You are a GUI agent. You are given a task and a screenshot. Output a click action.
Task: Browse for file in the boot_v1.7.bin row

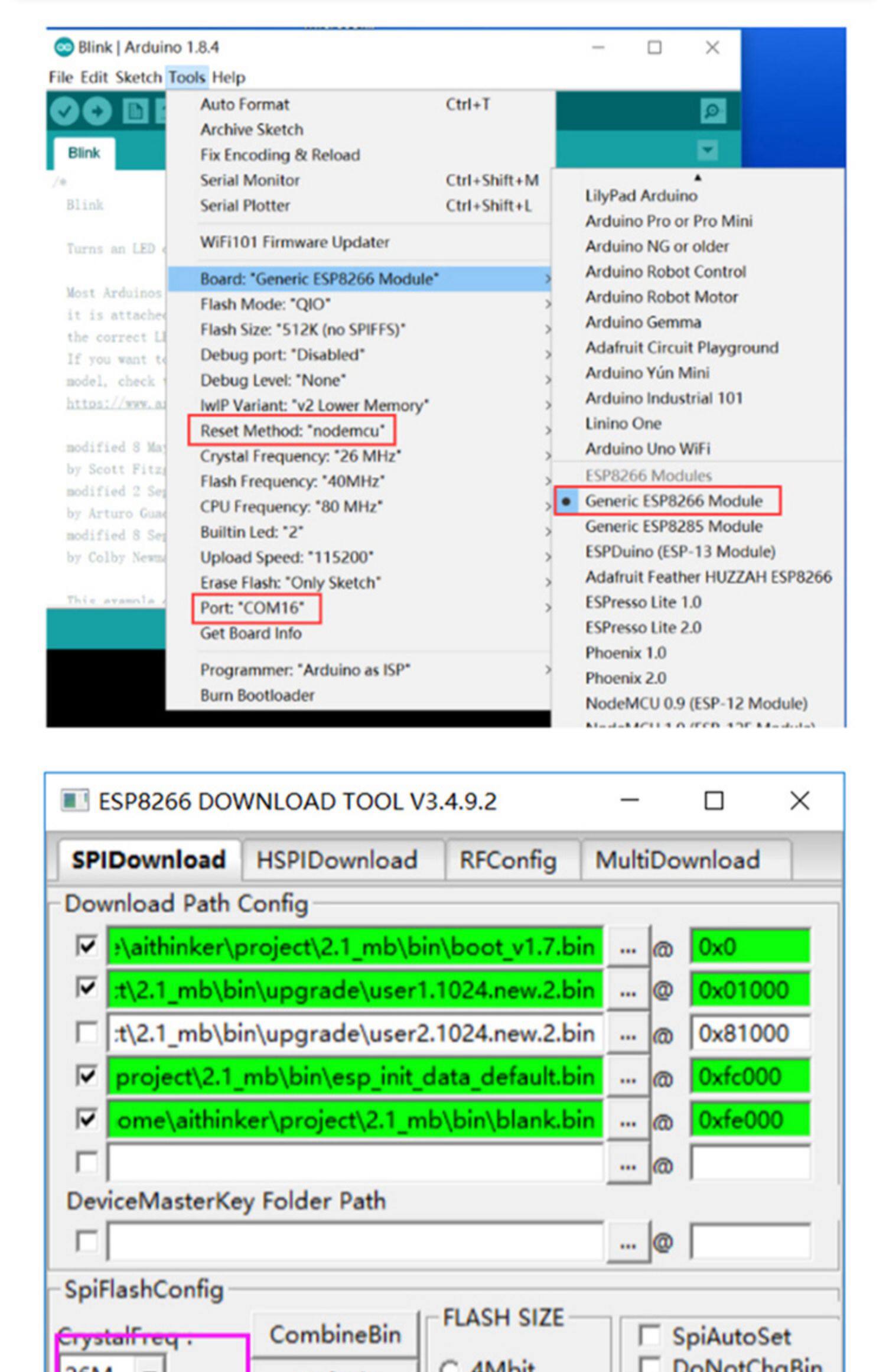628,947
